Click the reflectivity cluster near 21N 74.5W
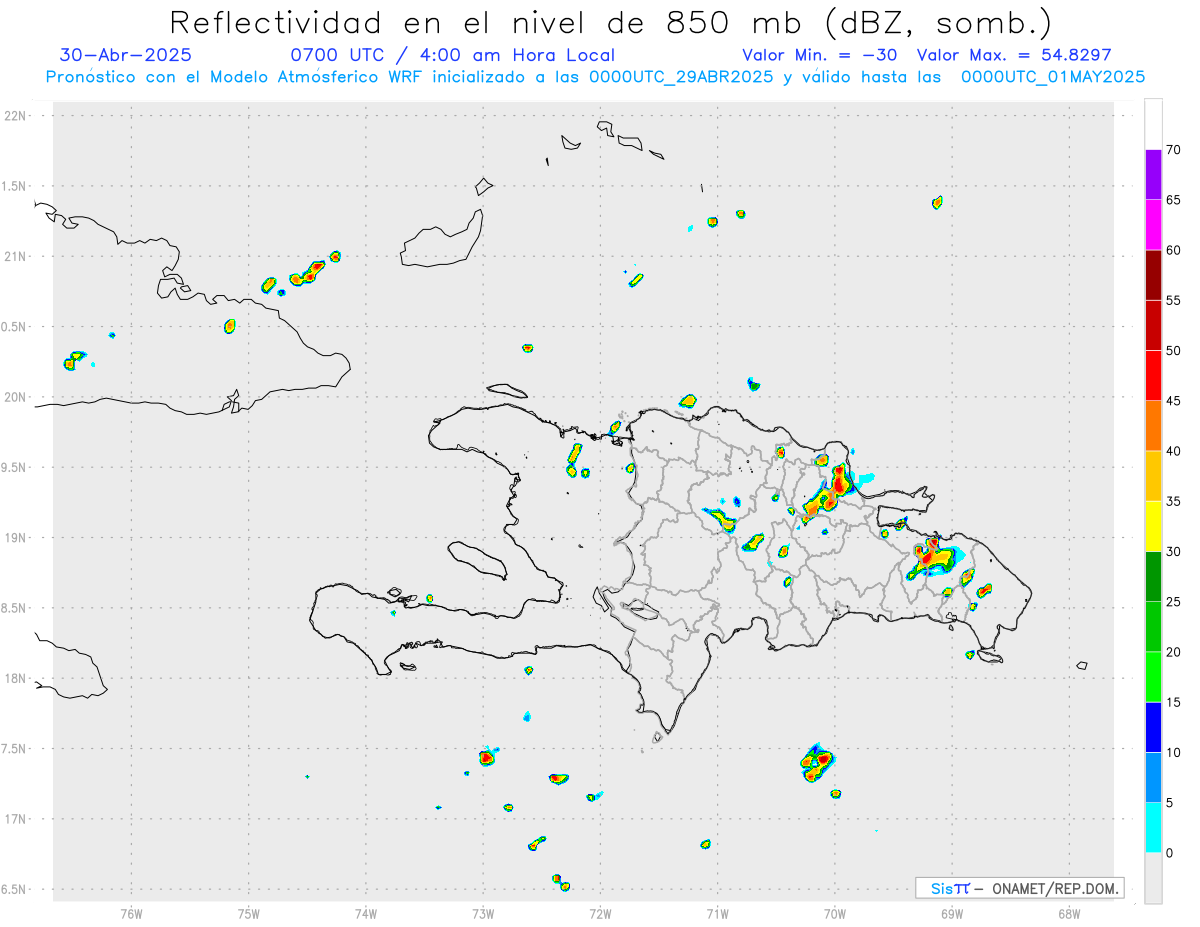 [x=308, y=272]
